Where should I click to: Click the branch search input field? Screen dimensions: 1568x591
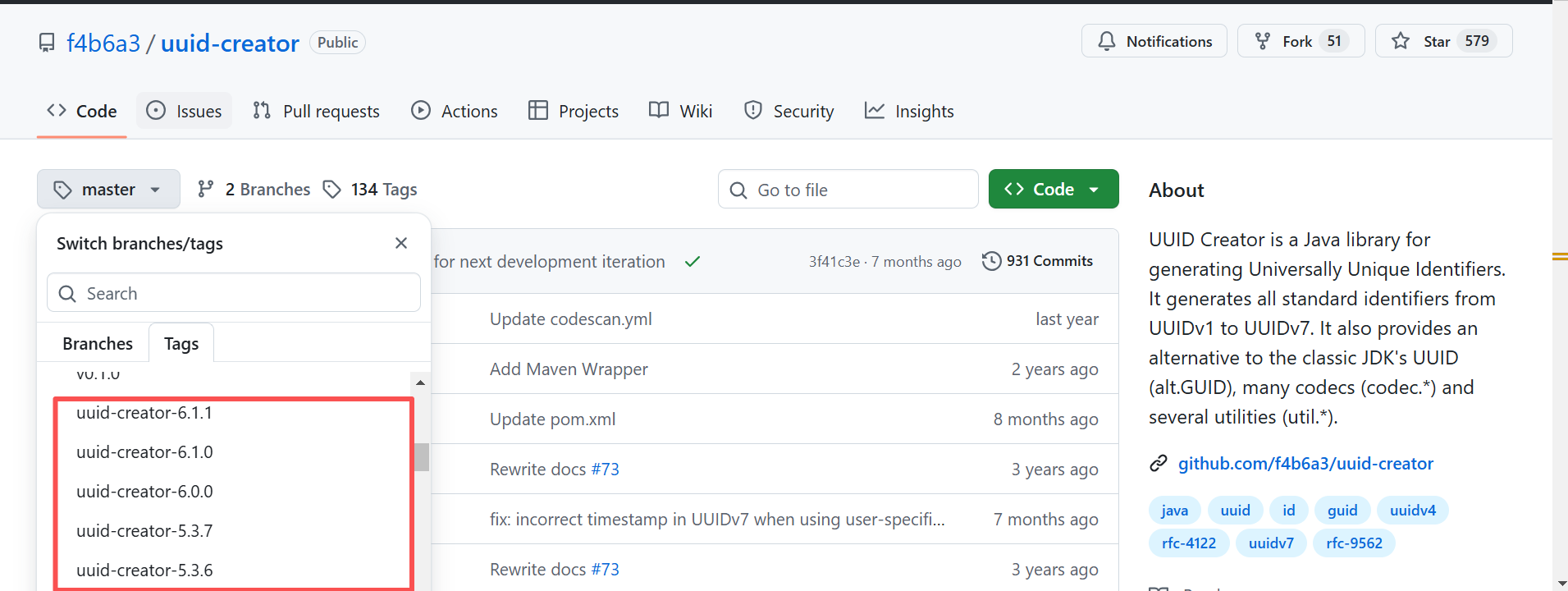pyautogui.click(x=234, y=293)
